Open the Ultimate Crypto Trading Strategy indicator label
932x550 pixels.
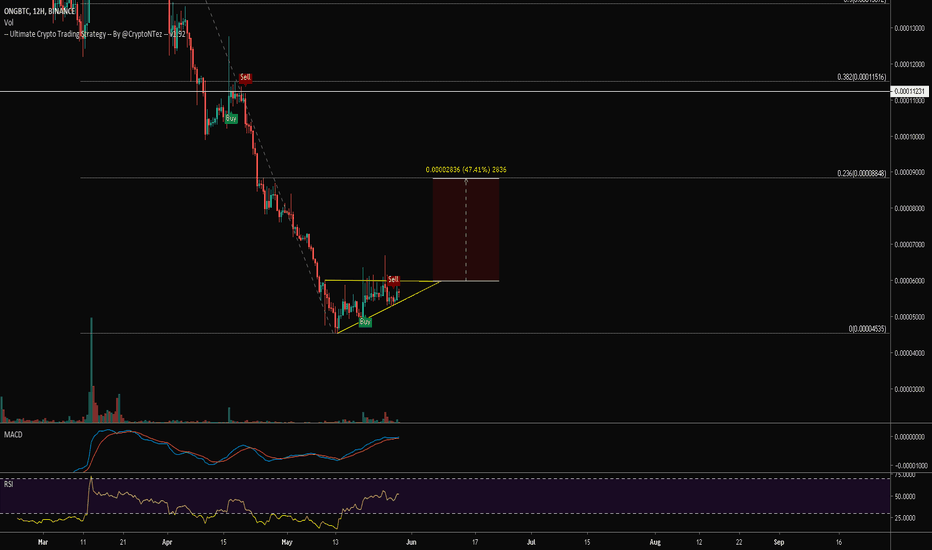(x=95, y=34)
